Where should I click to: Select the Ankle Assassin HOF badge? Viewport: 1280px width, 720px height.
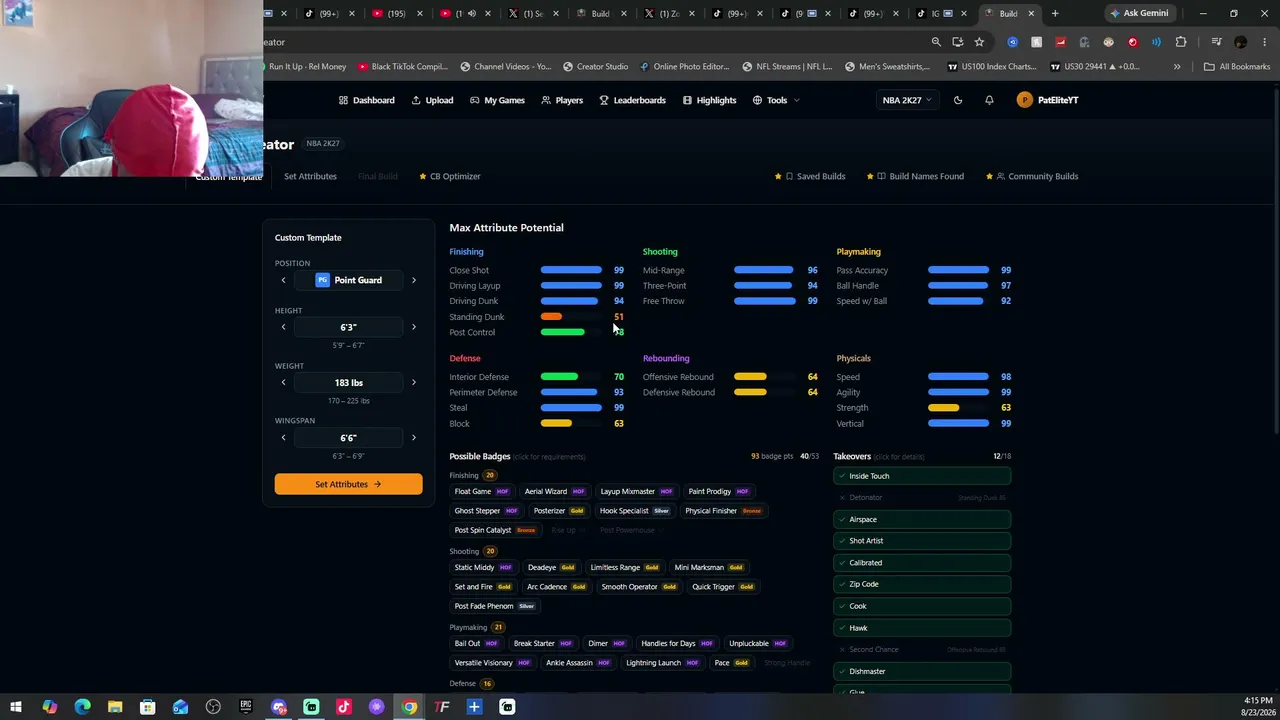[x=579, y=663]
